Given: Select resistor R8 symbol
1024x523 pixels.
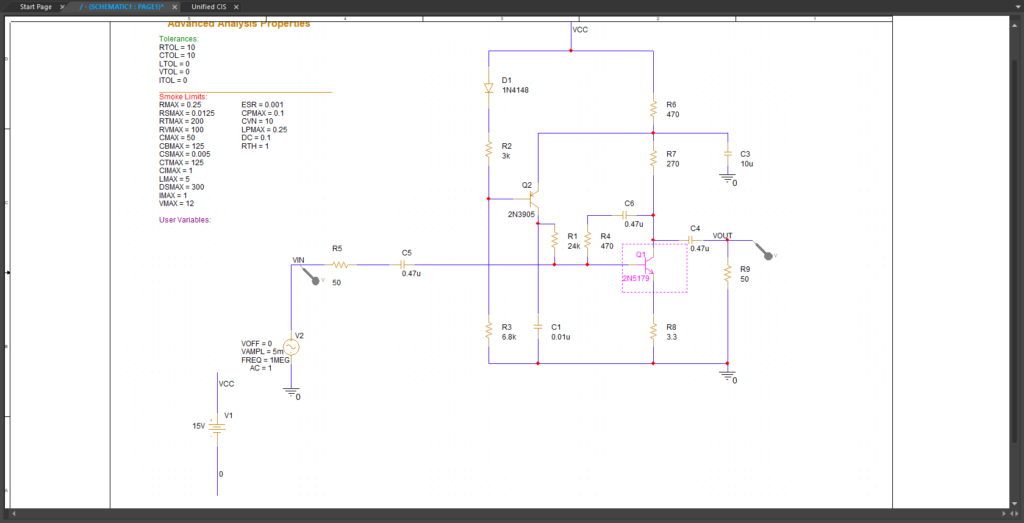Looking at the screenshot, I should coord(653,330).
